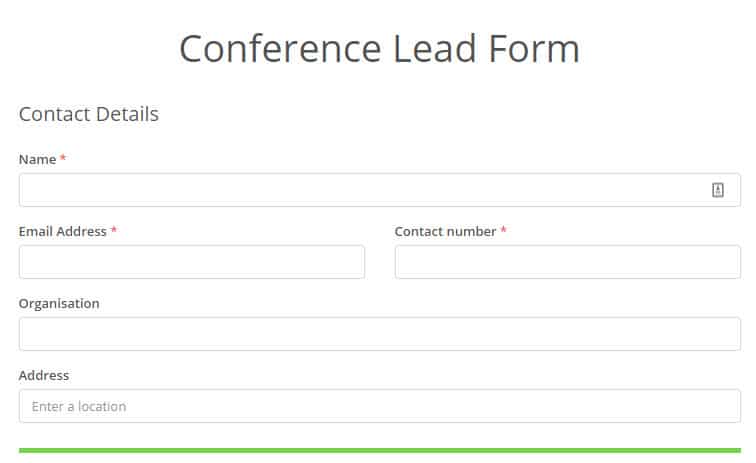Click the red asterisk beside Email Address
Viewport: 756px width, 463px height.
[114, 230]
